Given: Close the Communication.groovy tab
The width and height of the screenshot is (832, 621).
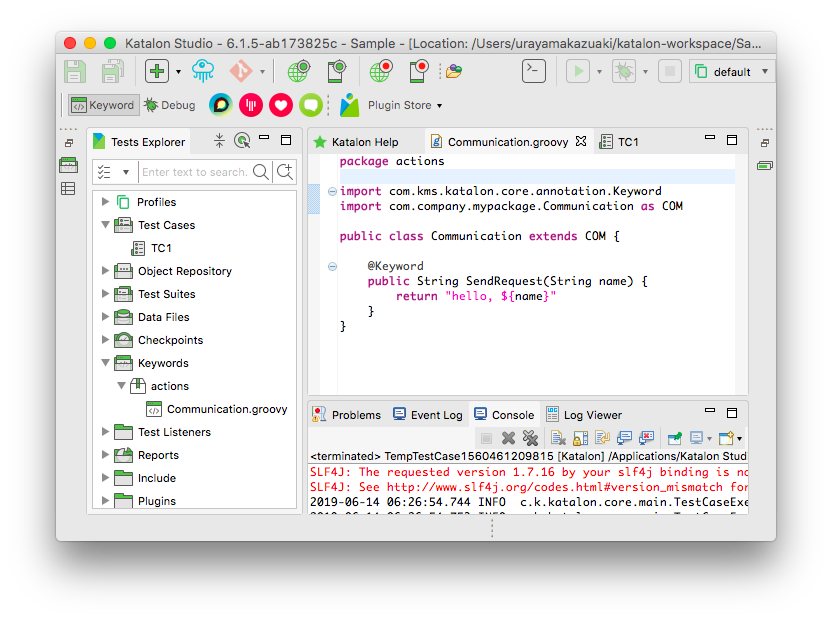Looking at the screenshot, I should tap(581, 141).
